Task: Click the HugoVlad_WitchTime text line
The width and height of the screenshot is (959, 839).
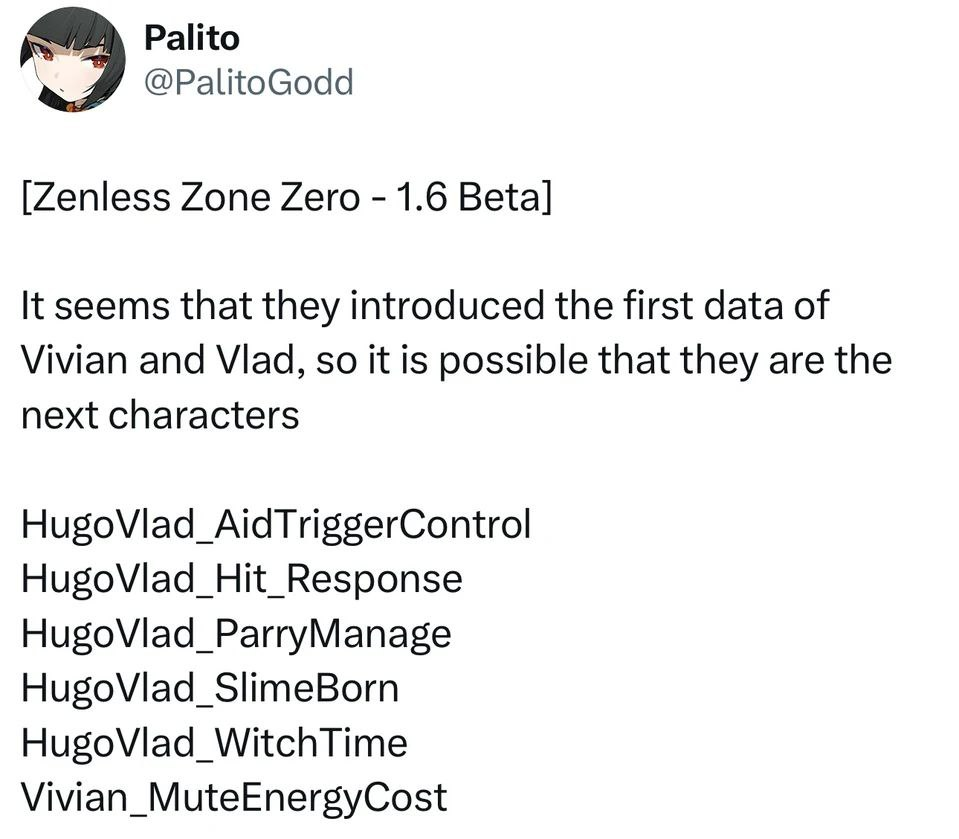Action: click(214, 742)
